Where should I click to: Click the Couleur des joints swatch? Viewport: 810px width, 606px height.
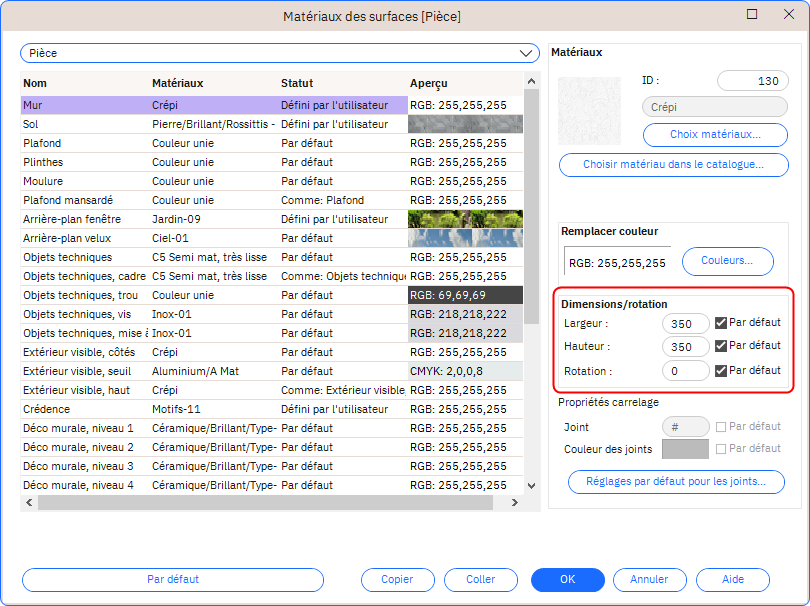click(x=685, y=449)
